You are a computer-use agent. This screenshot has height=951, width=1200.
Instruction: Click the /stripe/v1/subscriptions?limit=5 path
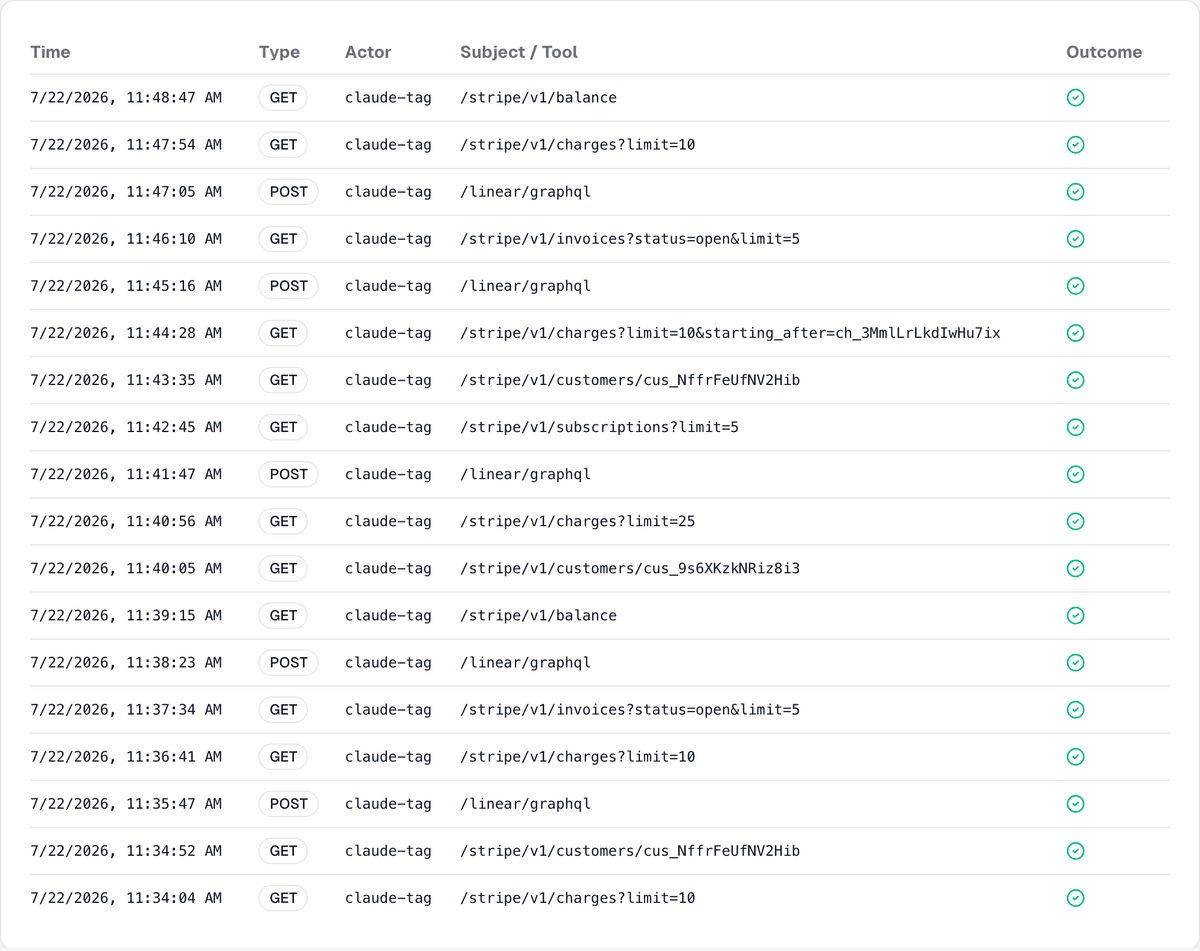click(600, 427)
